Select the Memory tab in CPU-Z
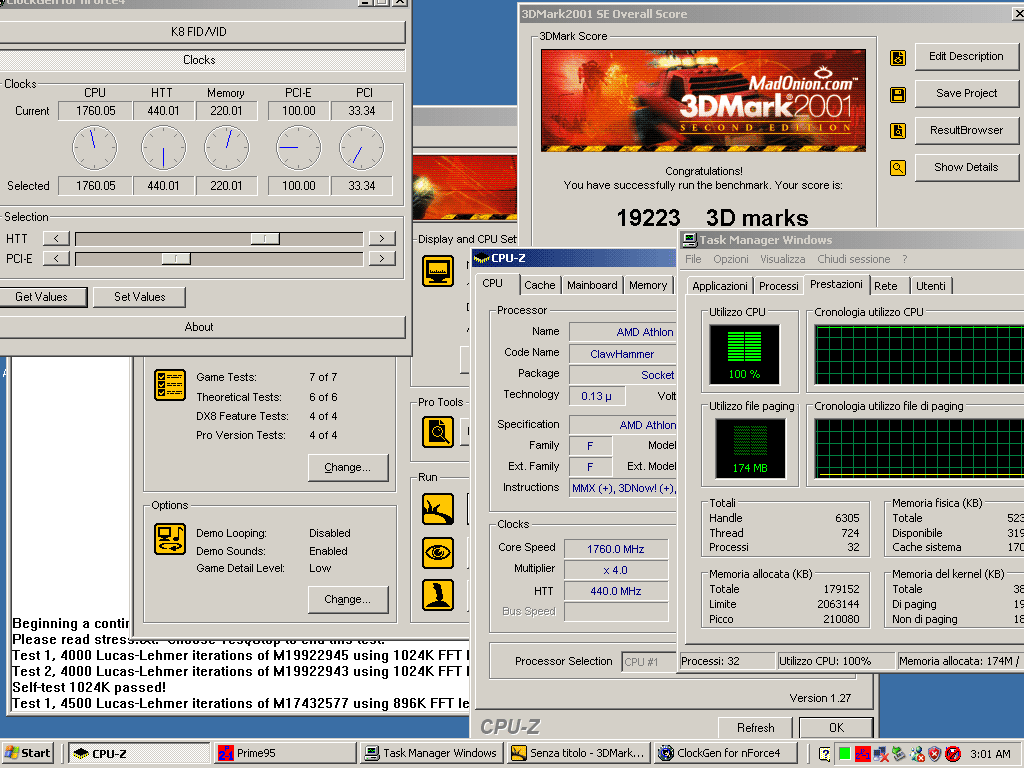1024x768 pixels. pyautogui.click(x=648, y=285)
